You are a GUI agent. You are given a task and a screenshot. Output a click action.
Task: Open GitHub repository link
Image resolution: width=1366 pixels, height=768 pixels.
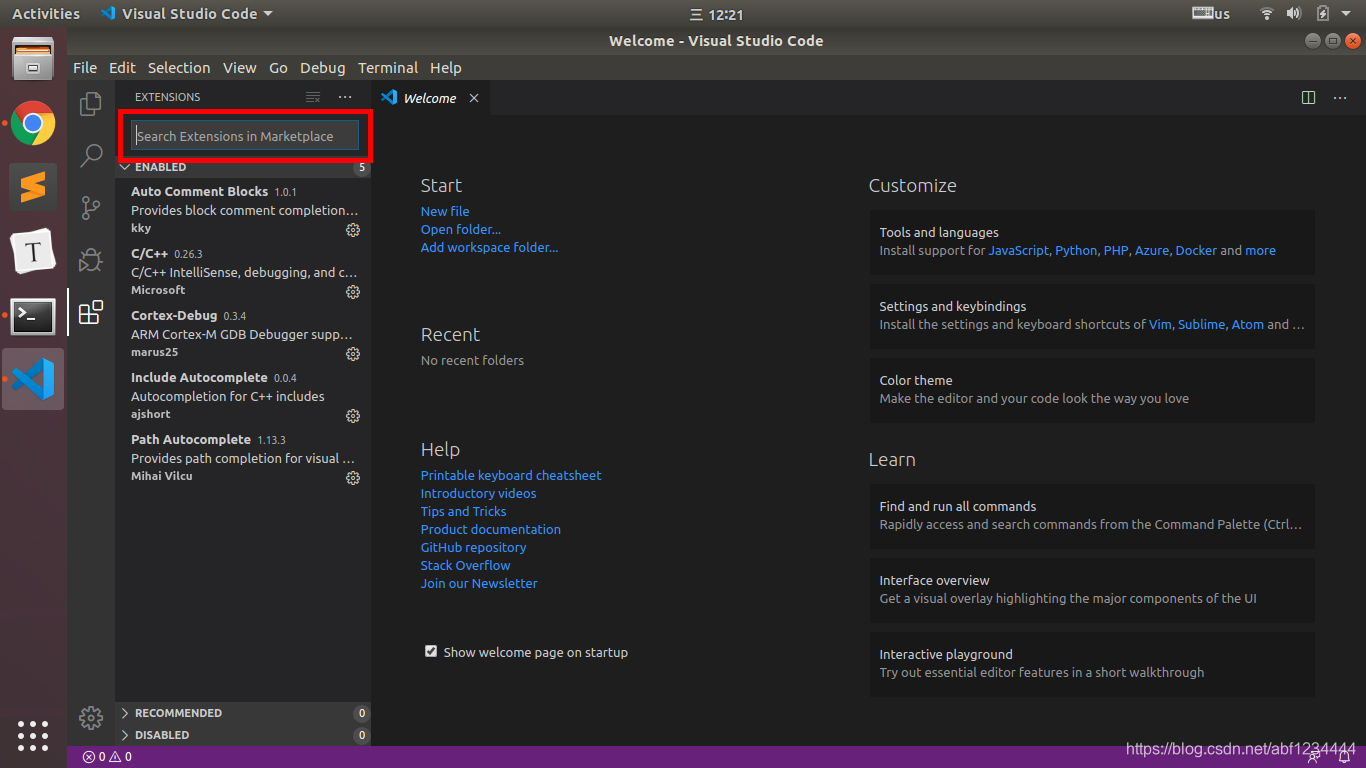coord(473,547)
